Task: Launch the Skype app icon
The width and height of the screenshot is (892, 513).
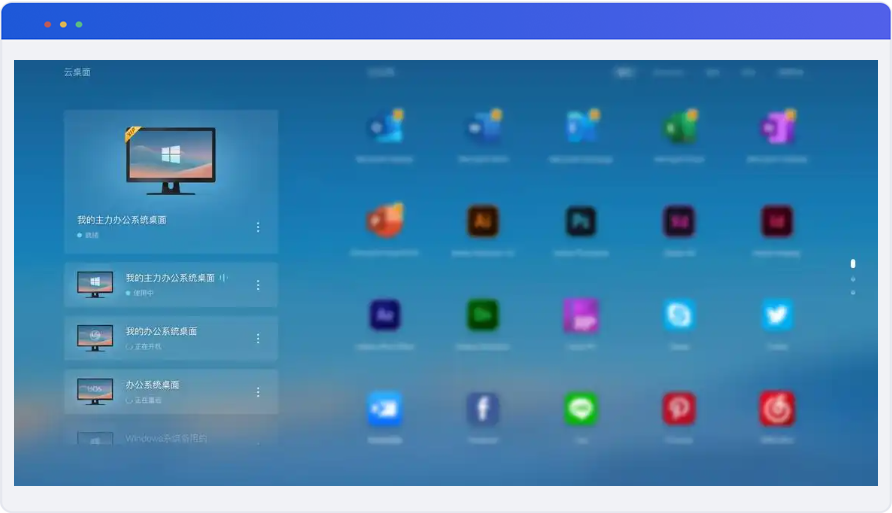Action: (679, 315)
